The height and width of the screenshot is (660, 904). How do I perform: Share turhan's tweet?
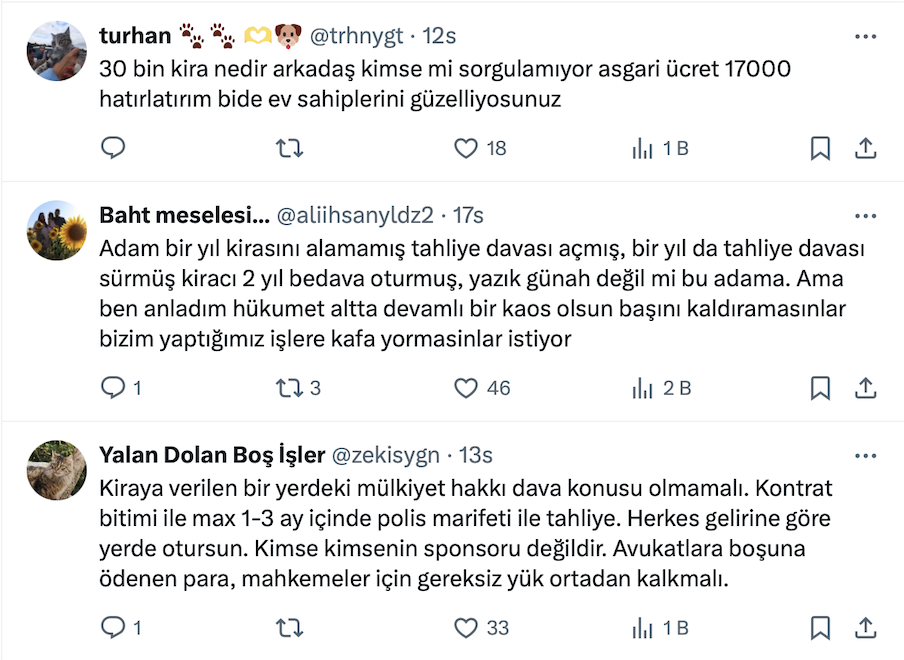tap(866, 149)
